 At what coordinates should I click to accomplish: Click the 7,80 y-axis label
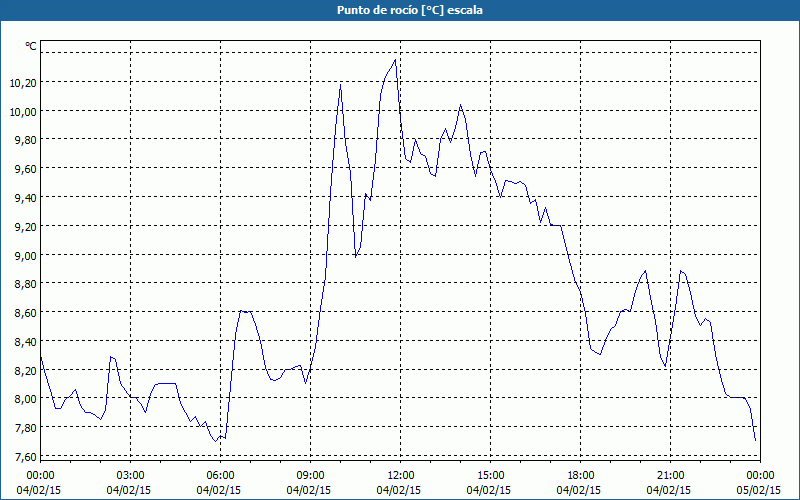coord(26,428)
